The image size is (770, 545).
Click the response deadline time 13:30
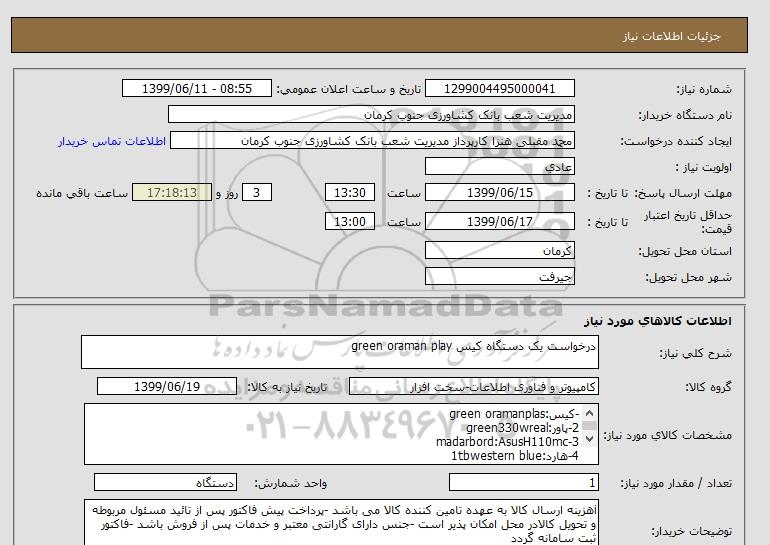(350, 192)
